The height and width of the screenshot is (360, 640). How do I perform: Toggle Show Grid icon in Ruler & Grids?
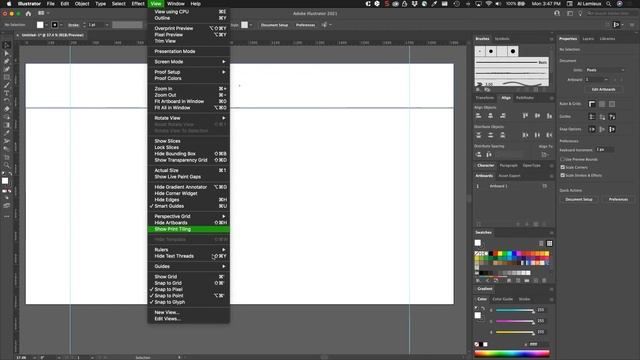click(602, 104)
